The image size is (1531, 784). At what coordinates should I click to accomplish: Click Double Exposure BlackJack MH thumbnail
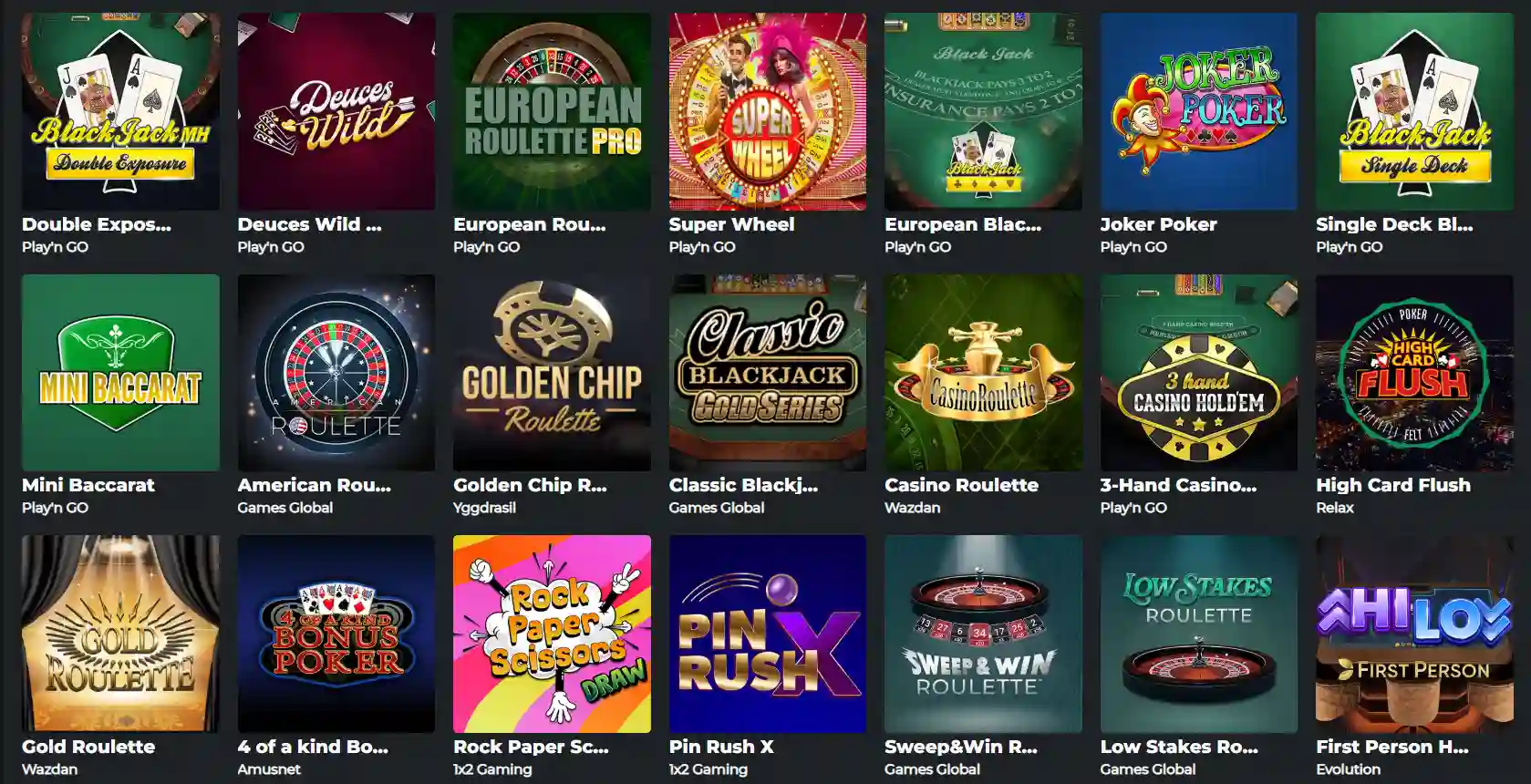click(120, 111)
